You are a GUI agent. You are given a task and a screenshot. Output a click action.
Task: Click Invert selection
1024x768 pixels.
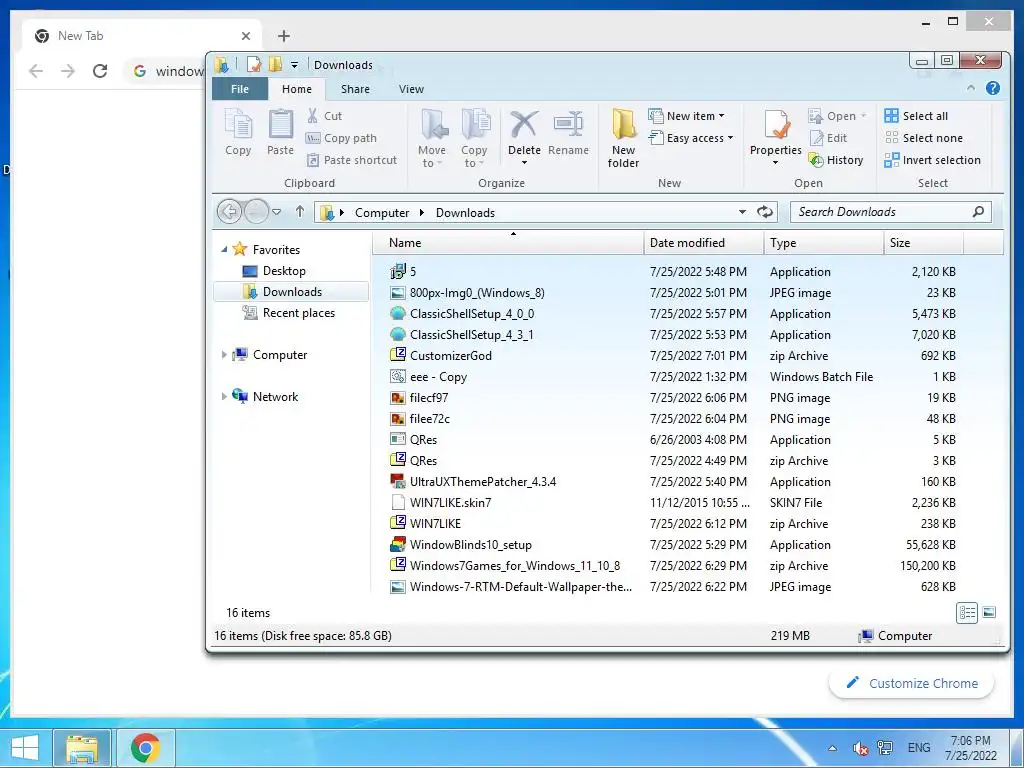point(933,160)
